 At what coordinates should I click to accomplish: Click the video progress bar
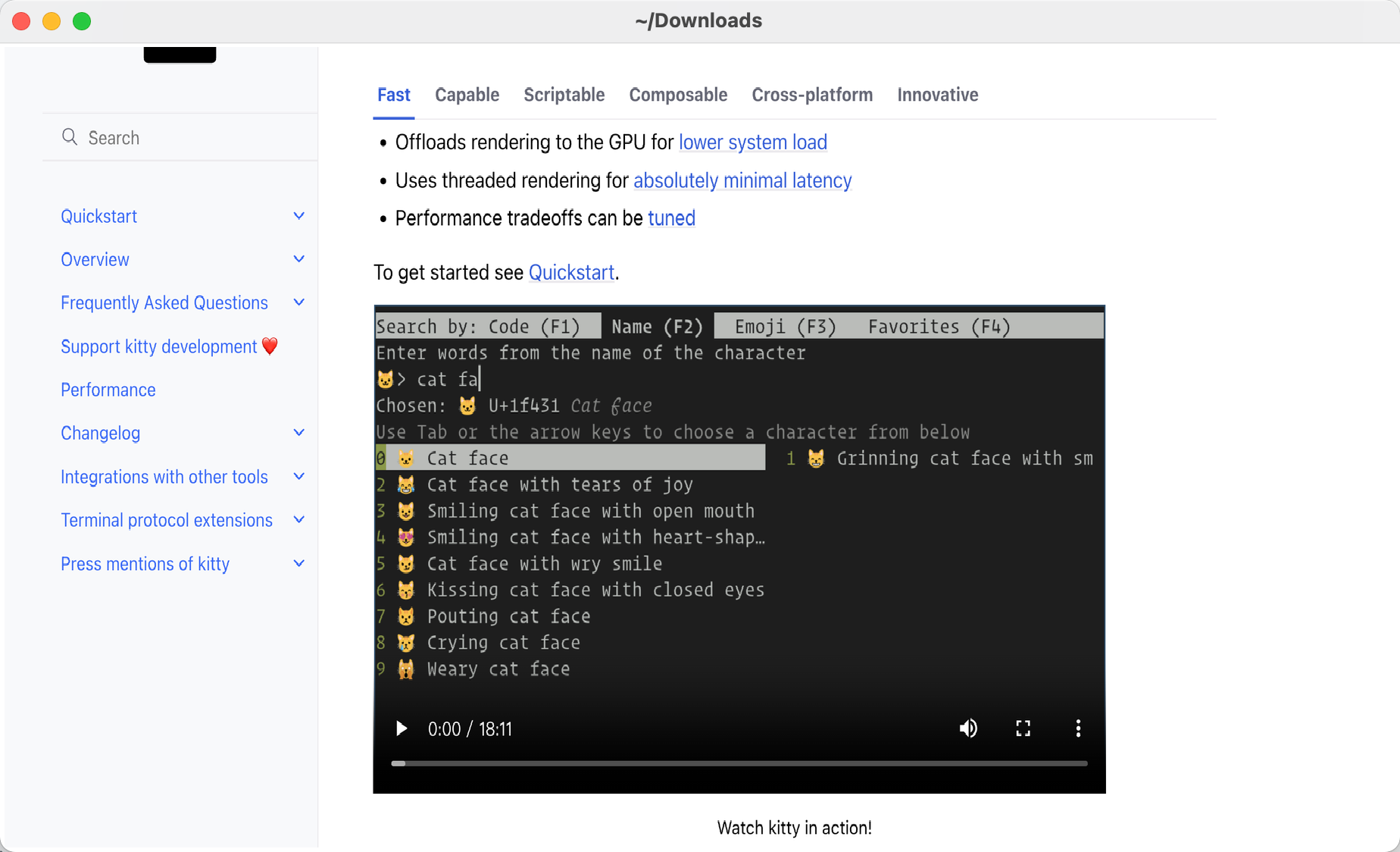[739, 763]
